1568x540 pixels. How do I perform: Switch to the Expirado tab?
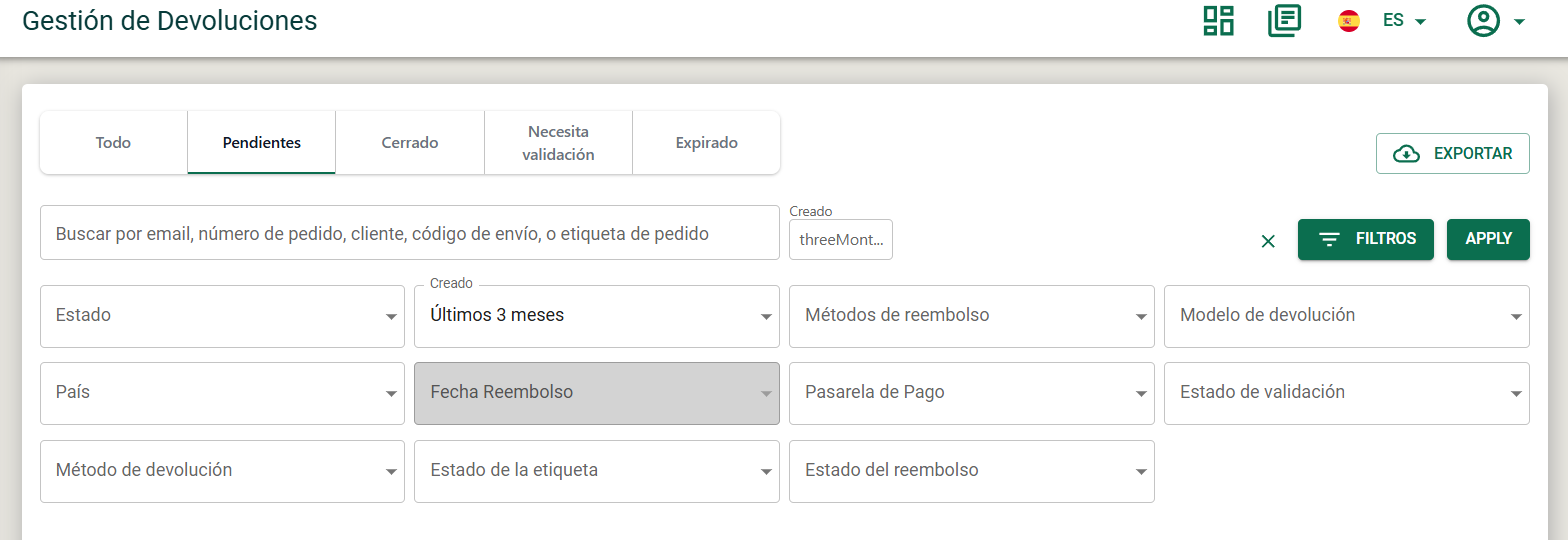706,143
